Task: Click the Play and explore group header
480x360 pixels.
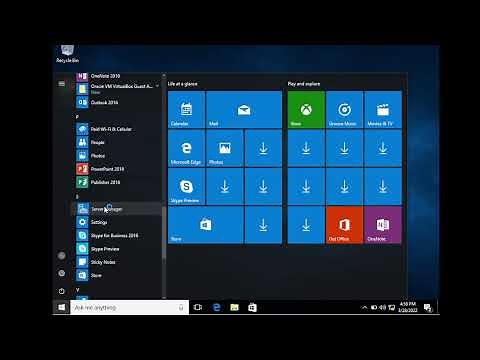Action: coord(304,84)
